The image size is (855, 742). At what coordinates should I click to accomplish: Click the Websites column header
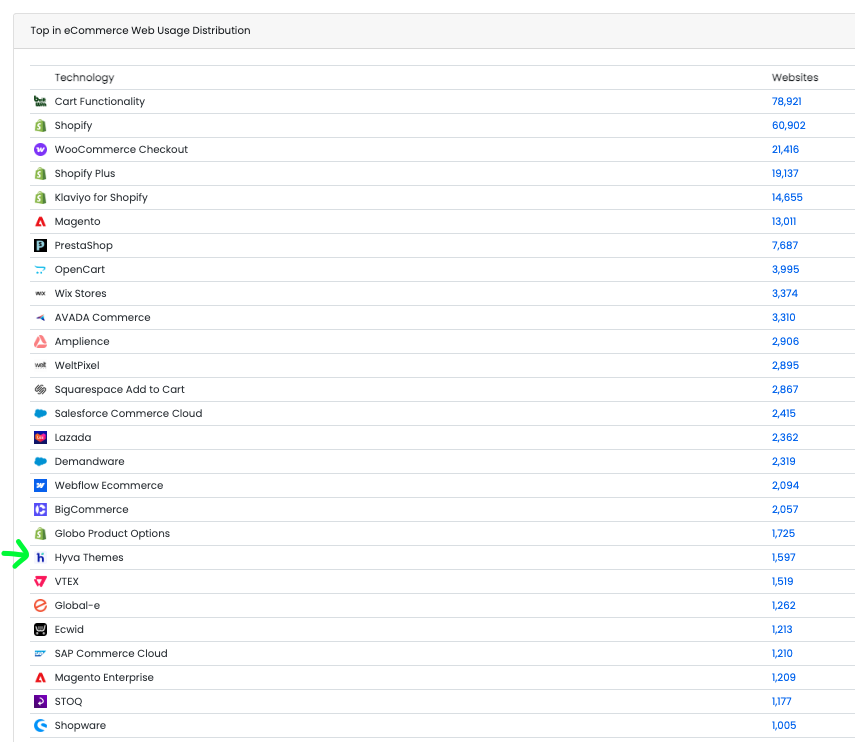click(x=794, y=77)
